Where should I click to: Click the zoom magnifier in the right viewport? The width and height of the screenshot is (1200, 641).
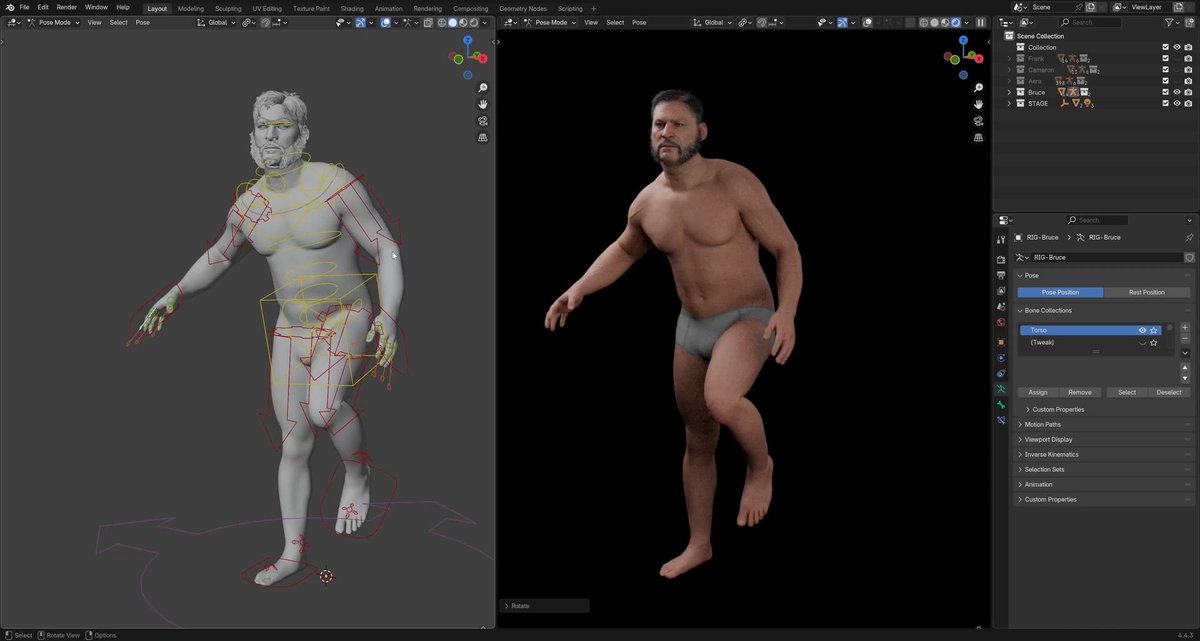[x=977, y=88]
